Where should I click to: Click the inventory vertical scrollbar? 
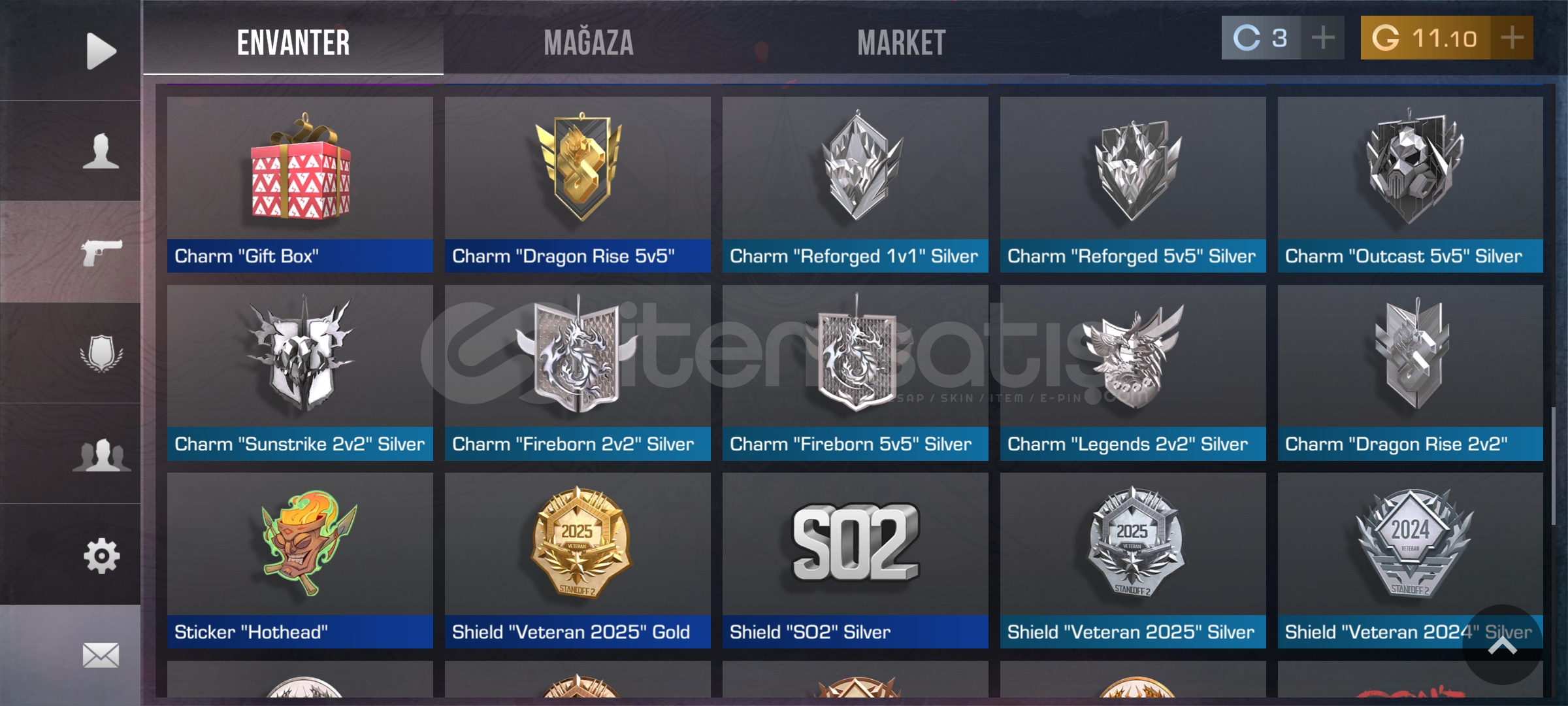tap(1554, 465)
